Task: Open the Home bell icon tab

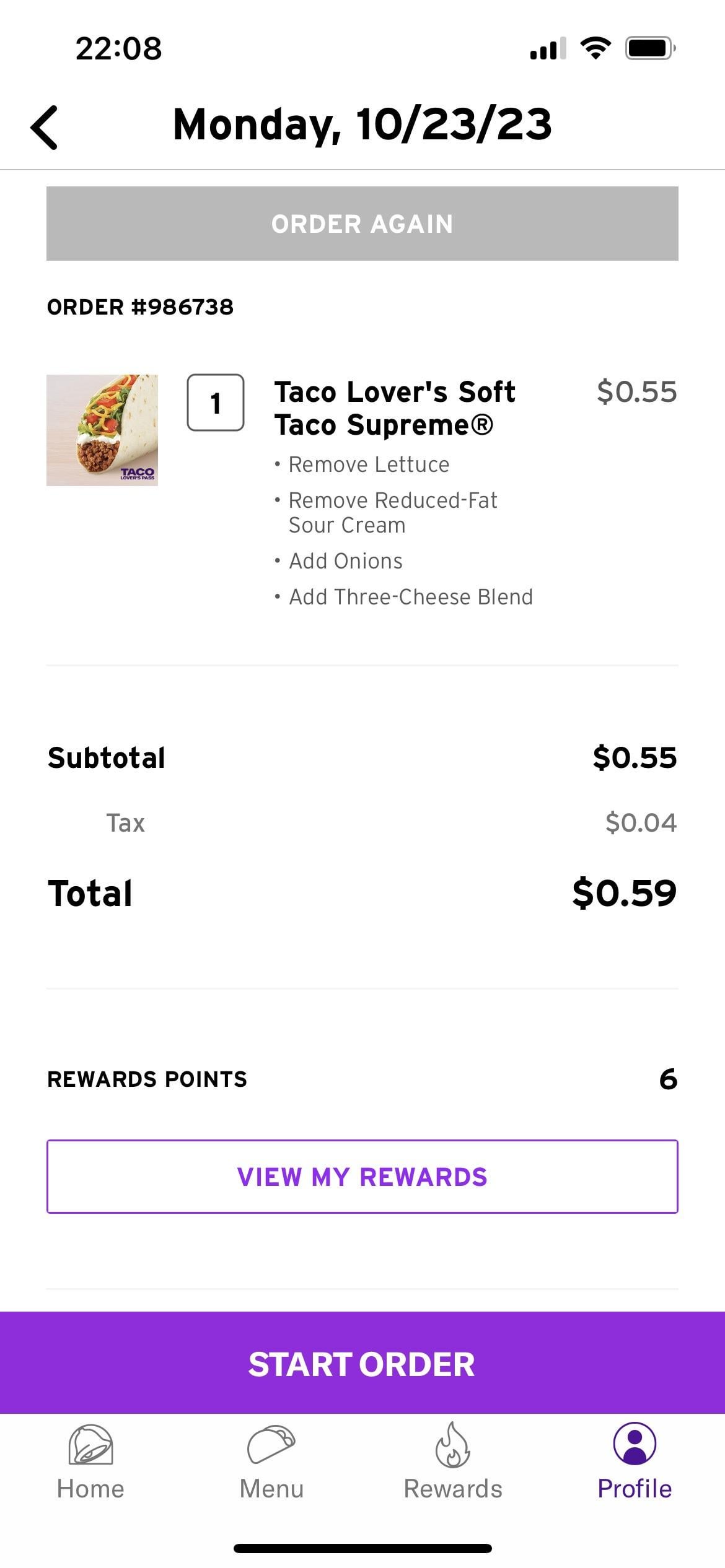Action: click(90, 1444)
